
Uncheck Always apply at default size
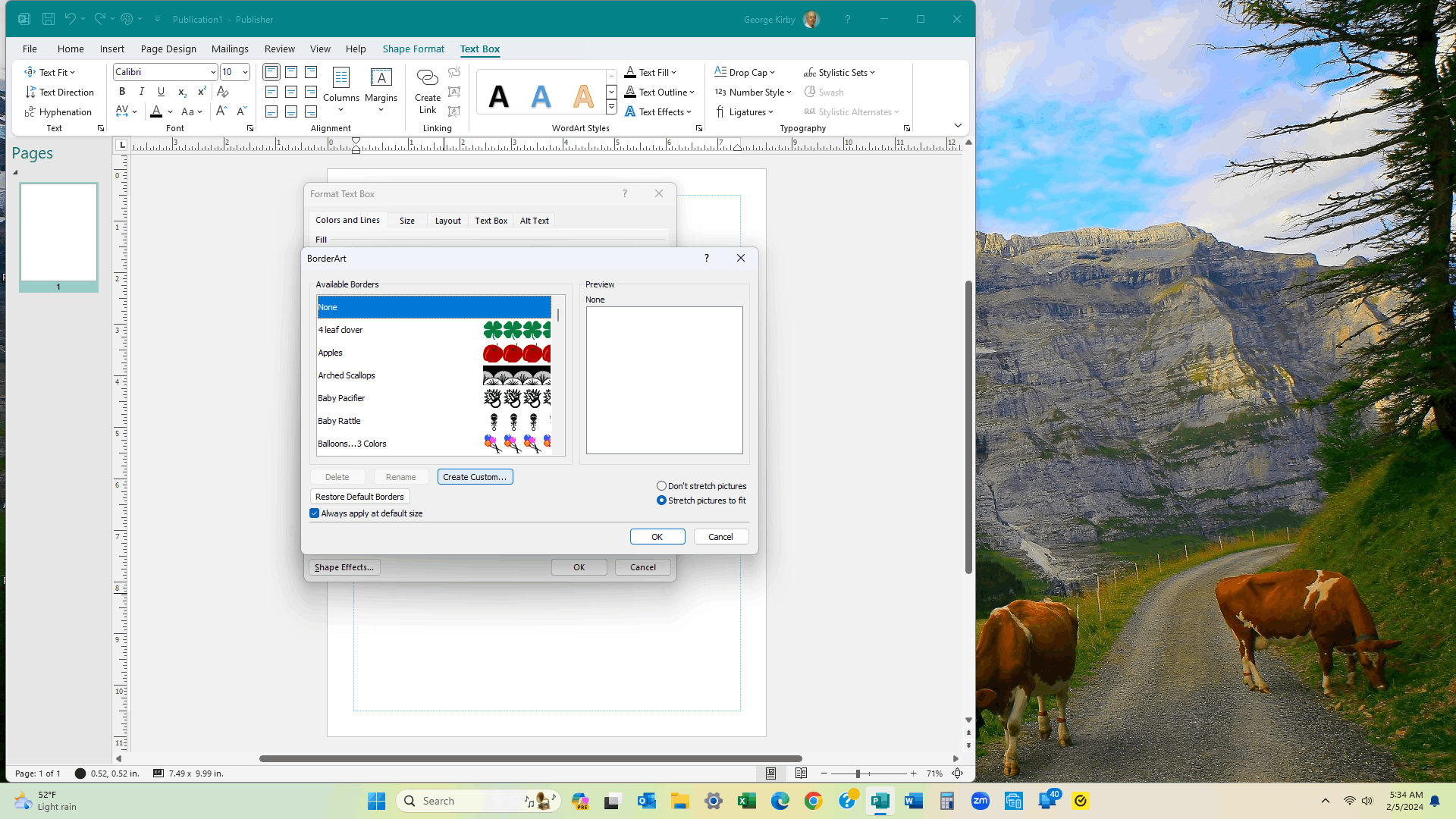(315, 513)
